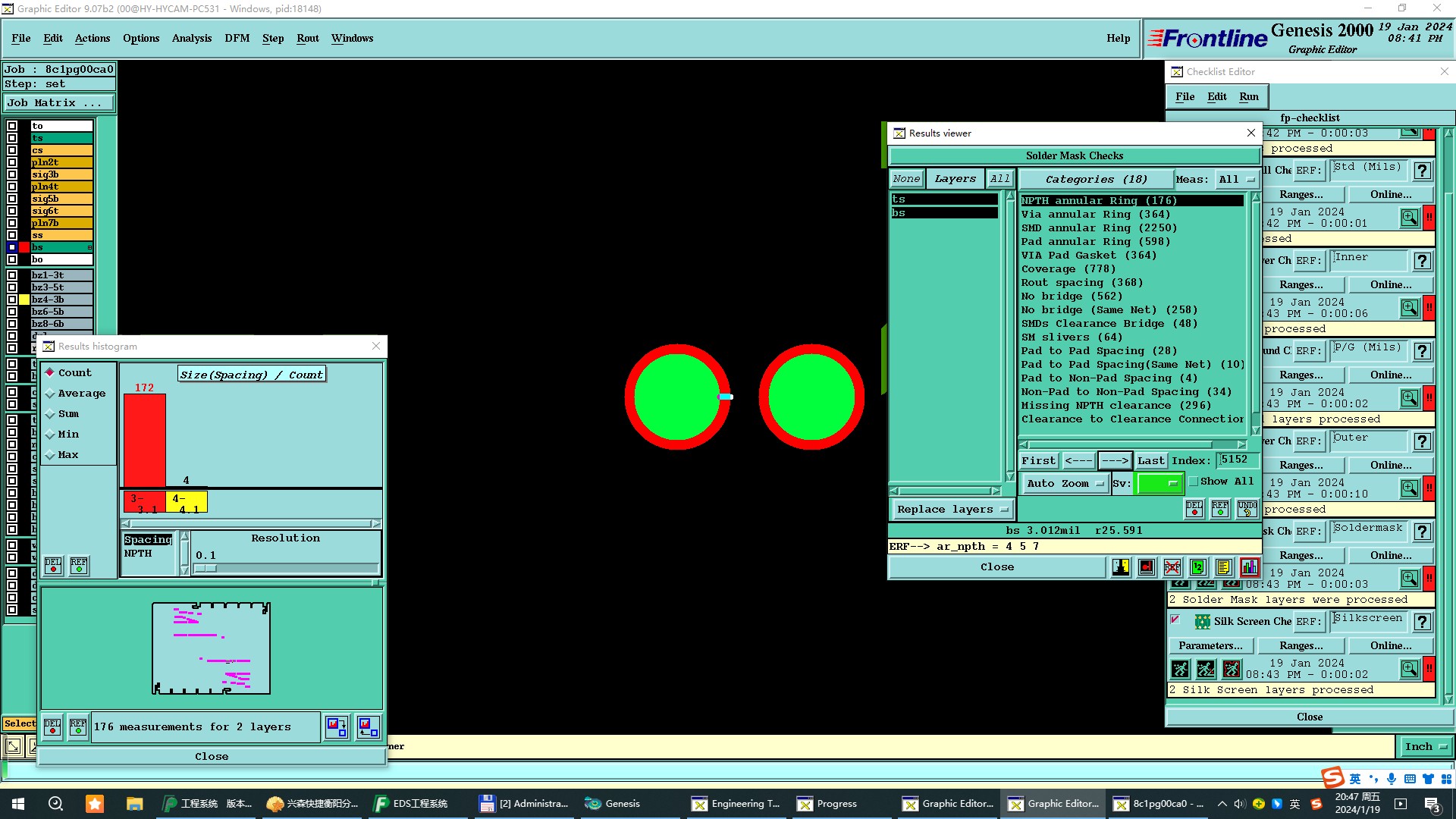Image resolution: width=1456 pixels, height=819 pixels.
Task: Click the black-yellow silhouette icon beside Close
Action: click(1121, 567)
